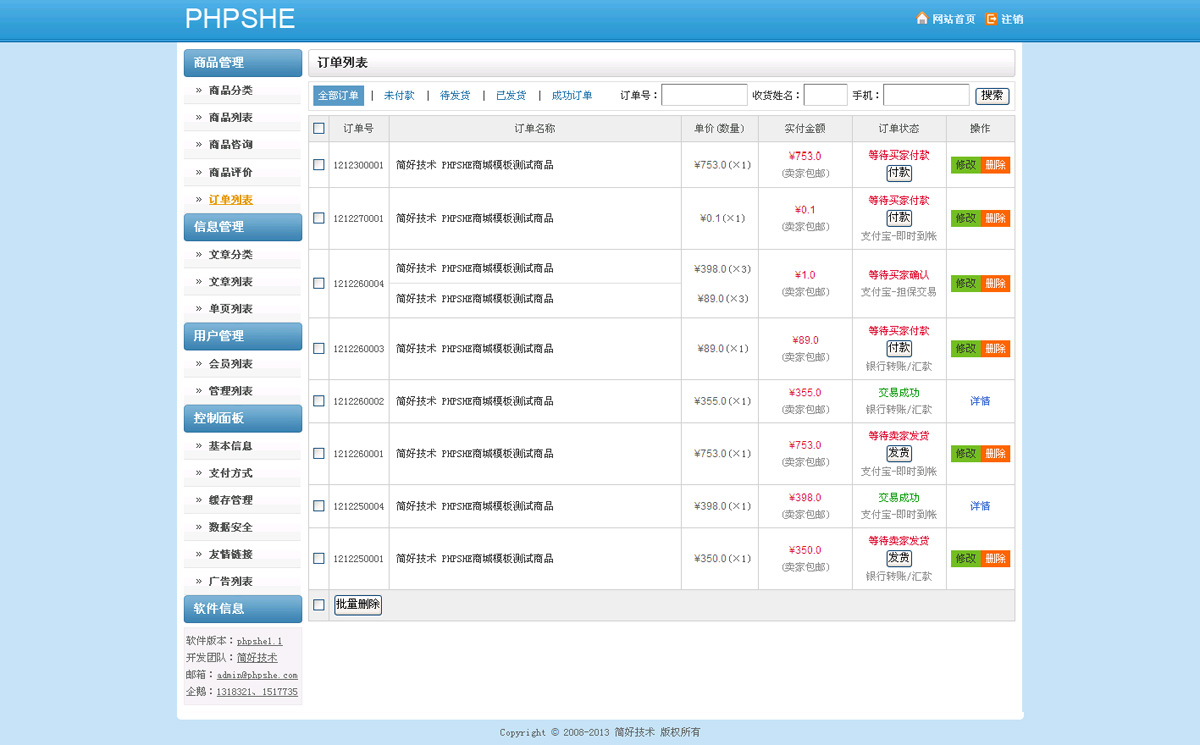Check the checkbox for order 1212250001

point(318,558)
